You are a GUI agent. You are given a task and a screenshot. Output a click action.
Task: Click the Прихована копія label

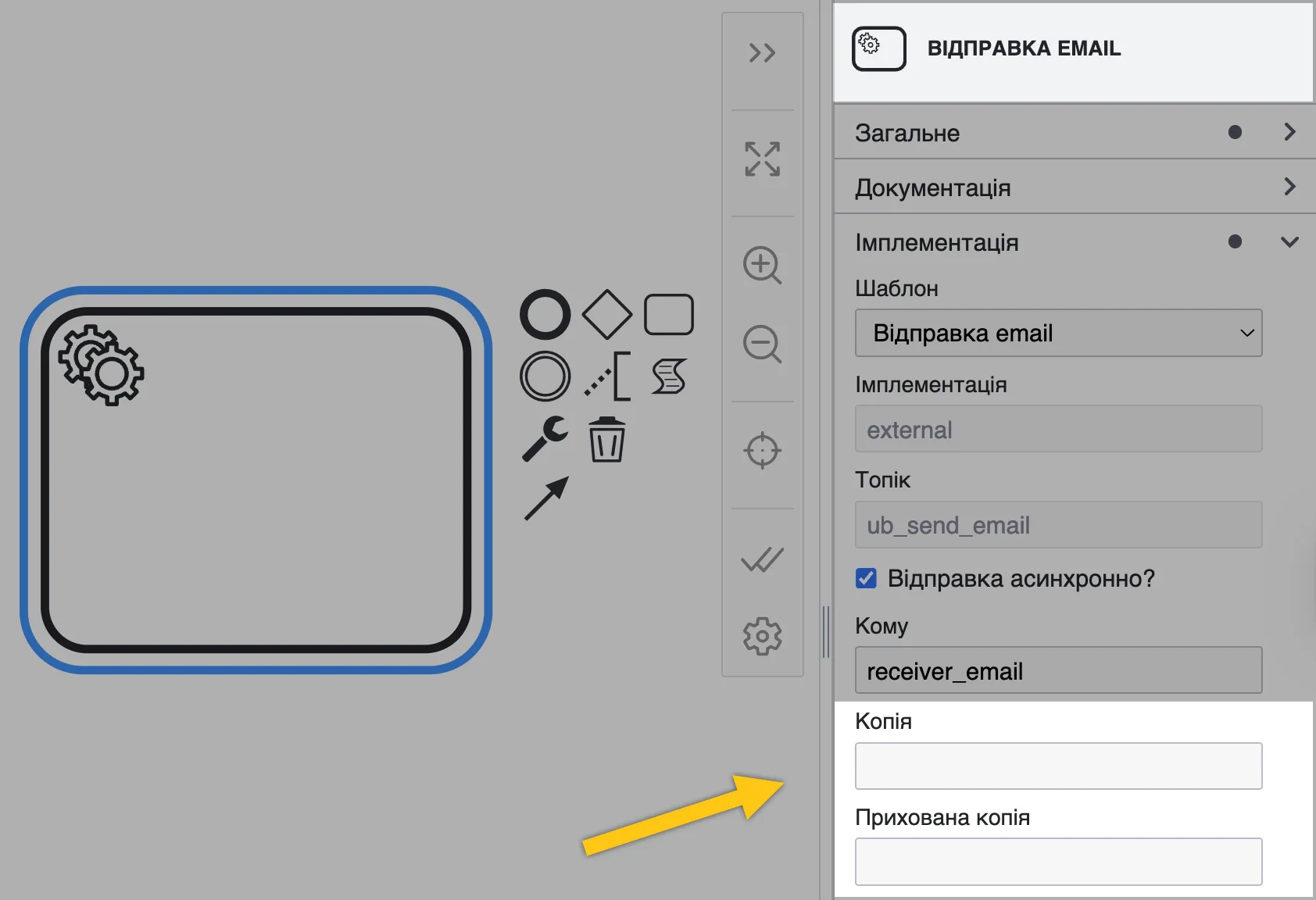point(942,817)
